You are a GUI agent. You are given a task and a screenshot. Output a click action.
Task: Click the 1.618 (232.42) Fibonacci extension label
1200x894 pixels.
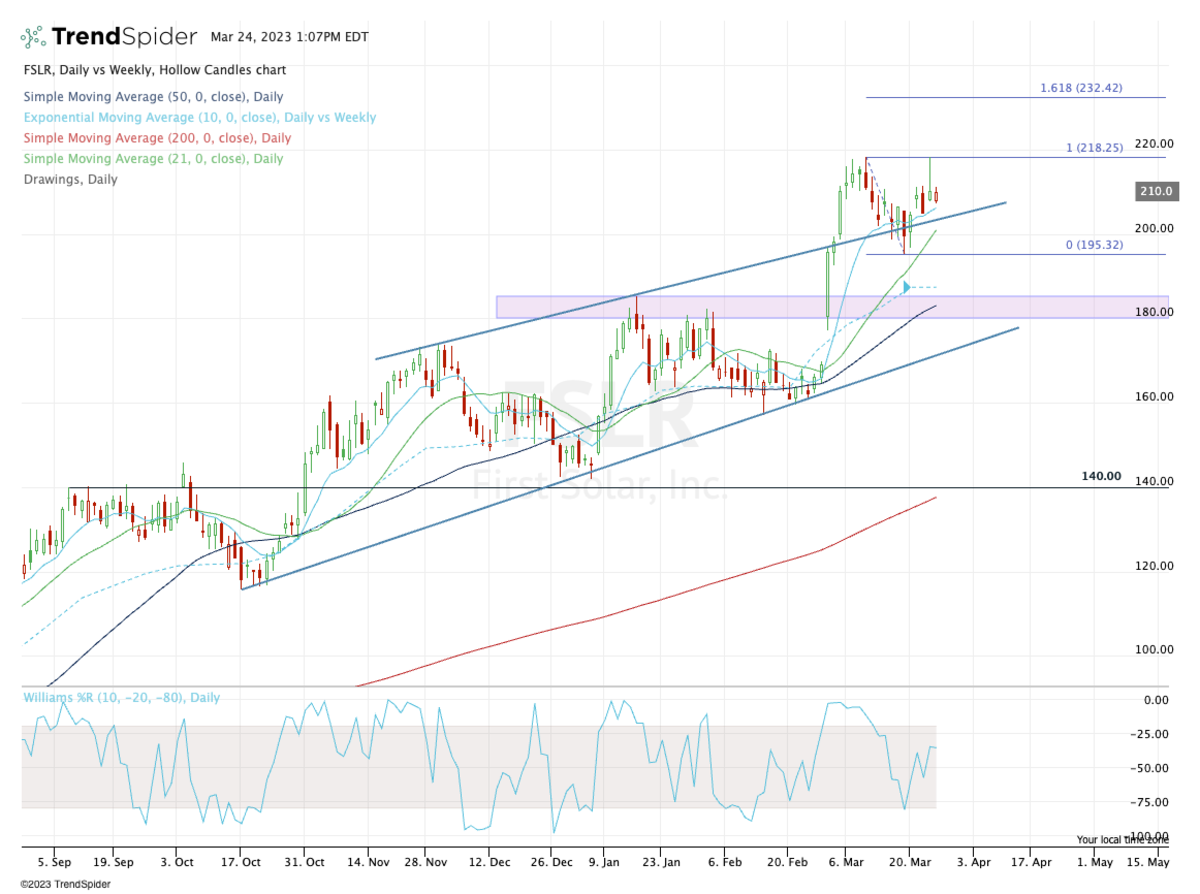click(1081, 88)
